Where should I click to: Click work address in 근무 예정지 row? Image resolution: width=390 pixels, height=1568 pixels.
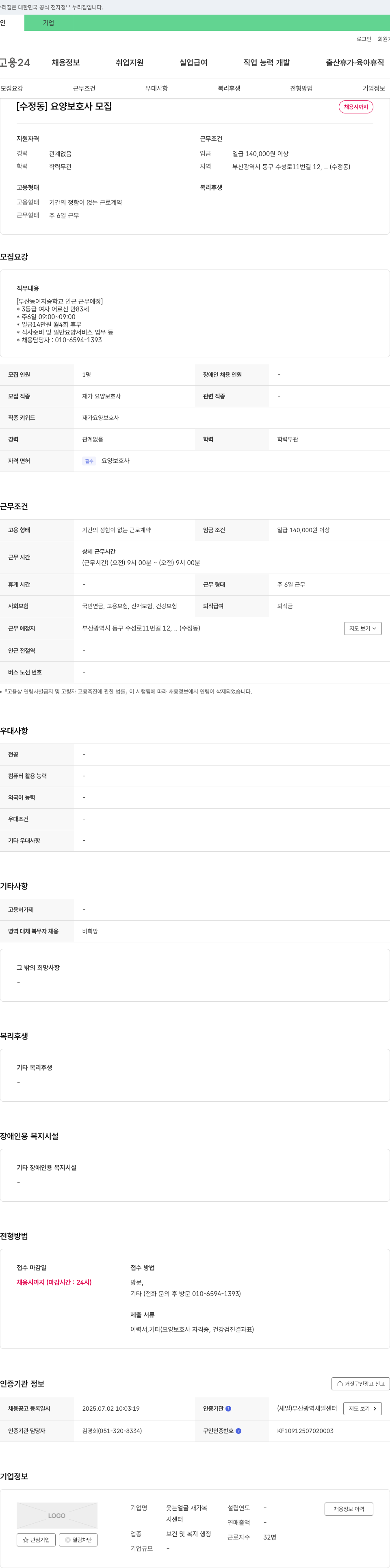[141, 629]
